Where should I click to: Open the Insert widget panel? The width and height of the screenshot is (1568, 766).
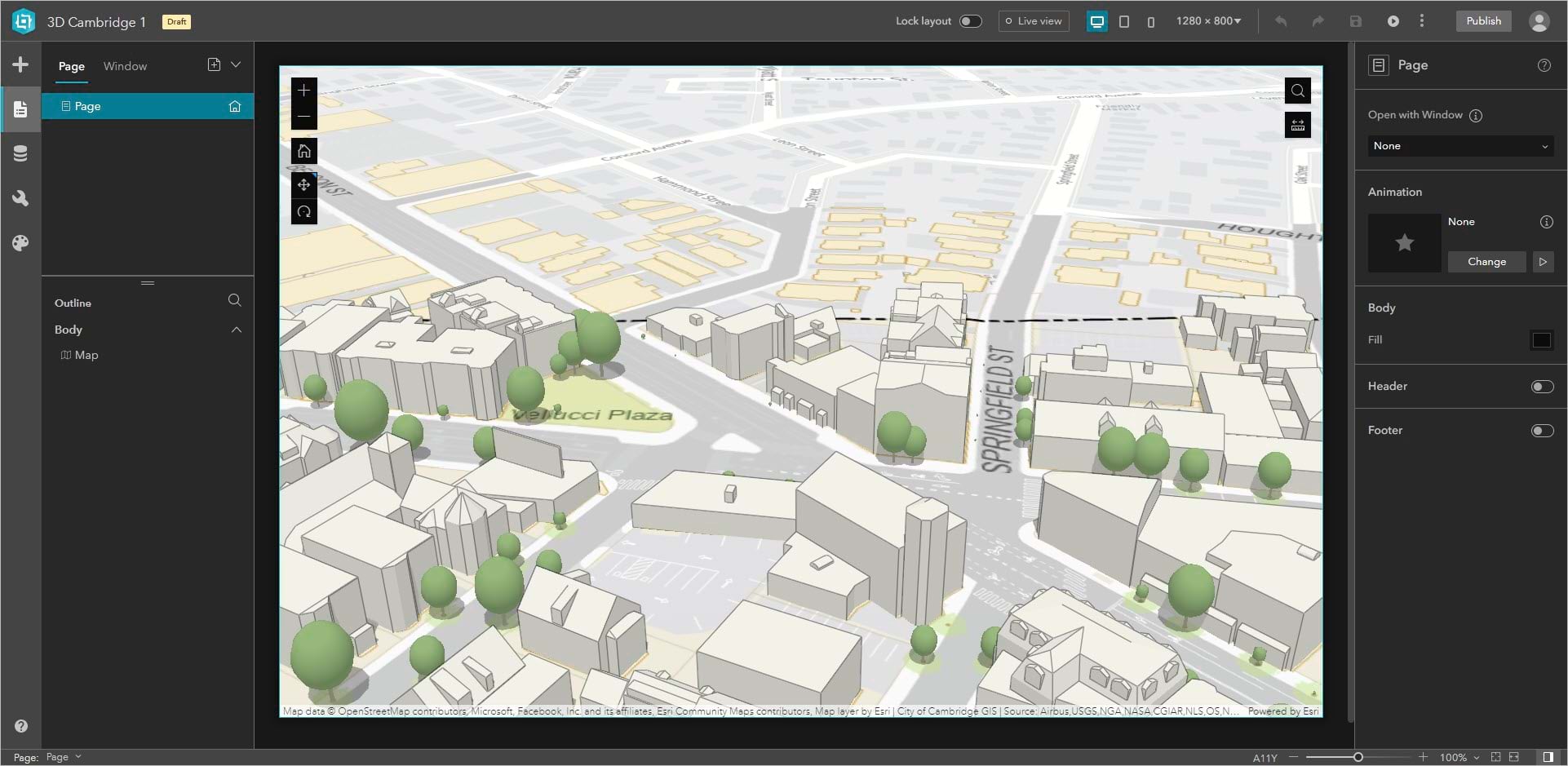(20, 64)
